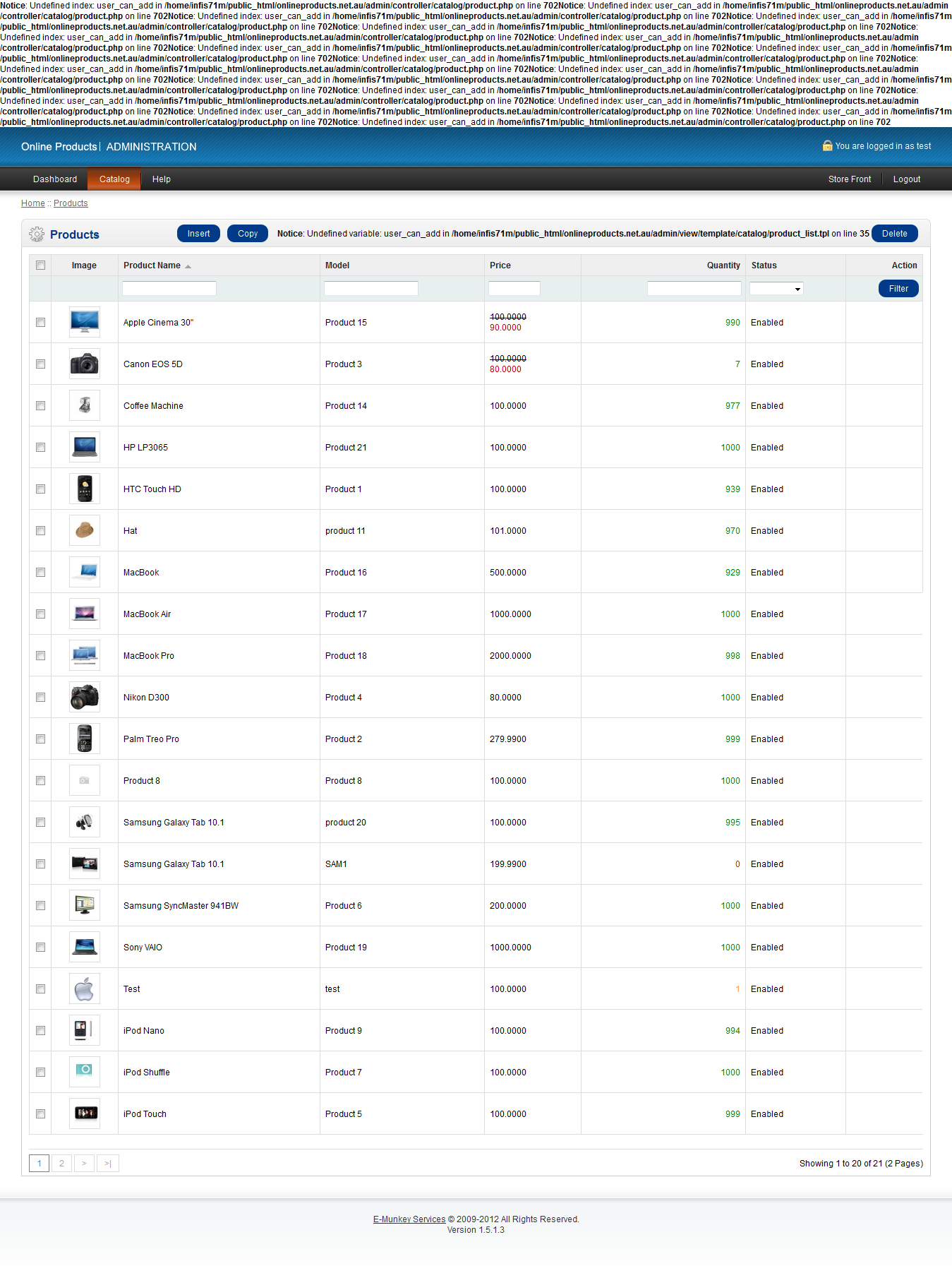Click the HP LP3065 laptop thumbnail

click(85, 447)
